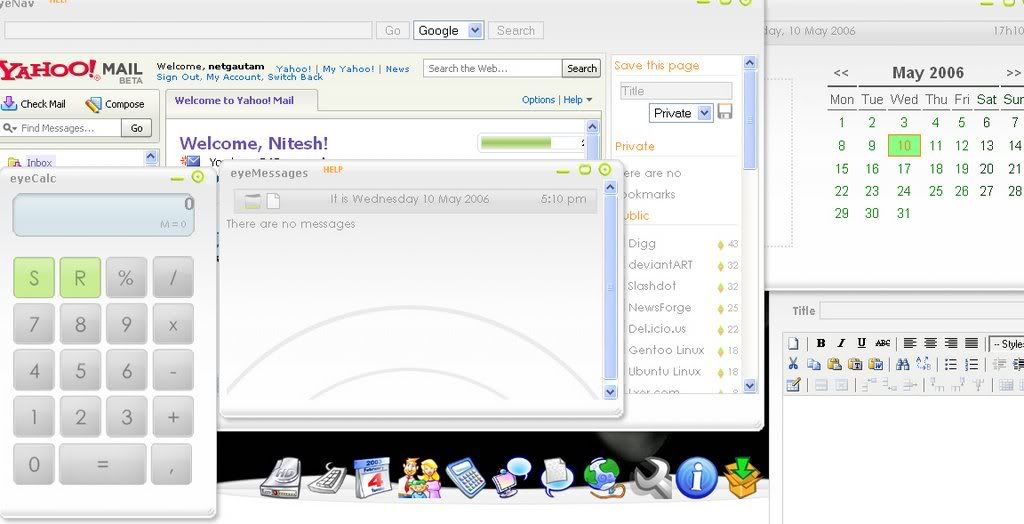Open the Slashdot bookmark
Screen dimensions: 1024x524
coord(652,286)
